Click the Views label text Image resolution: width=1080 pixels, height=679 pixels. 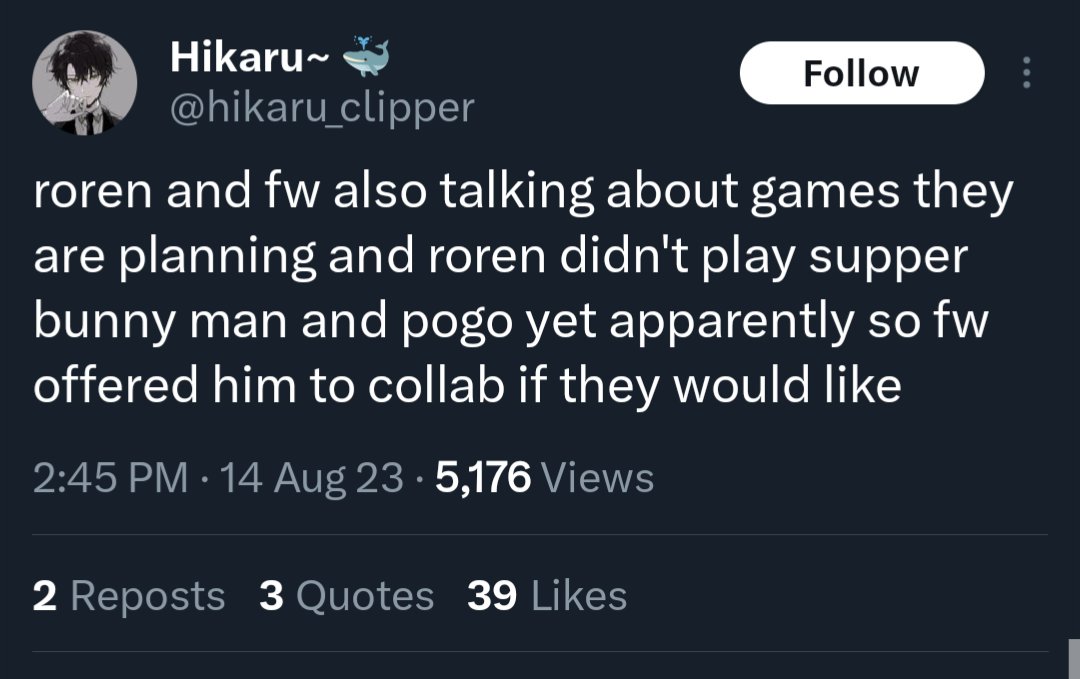pyautogui.click(x=597, y=478)
